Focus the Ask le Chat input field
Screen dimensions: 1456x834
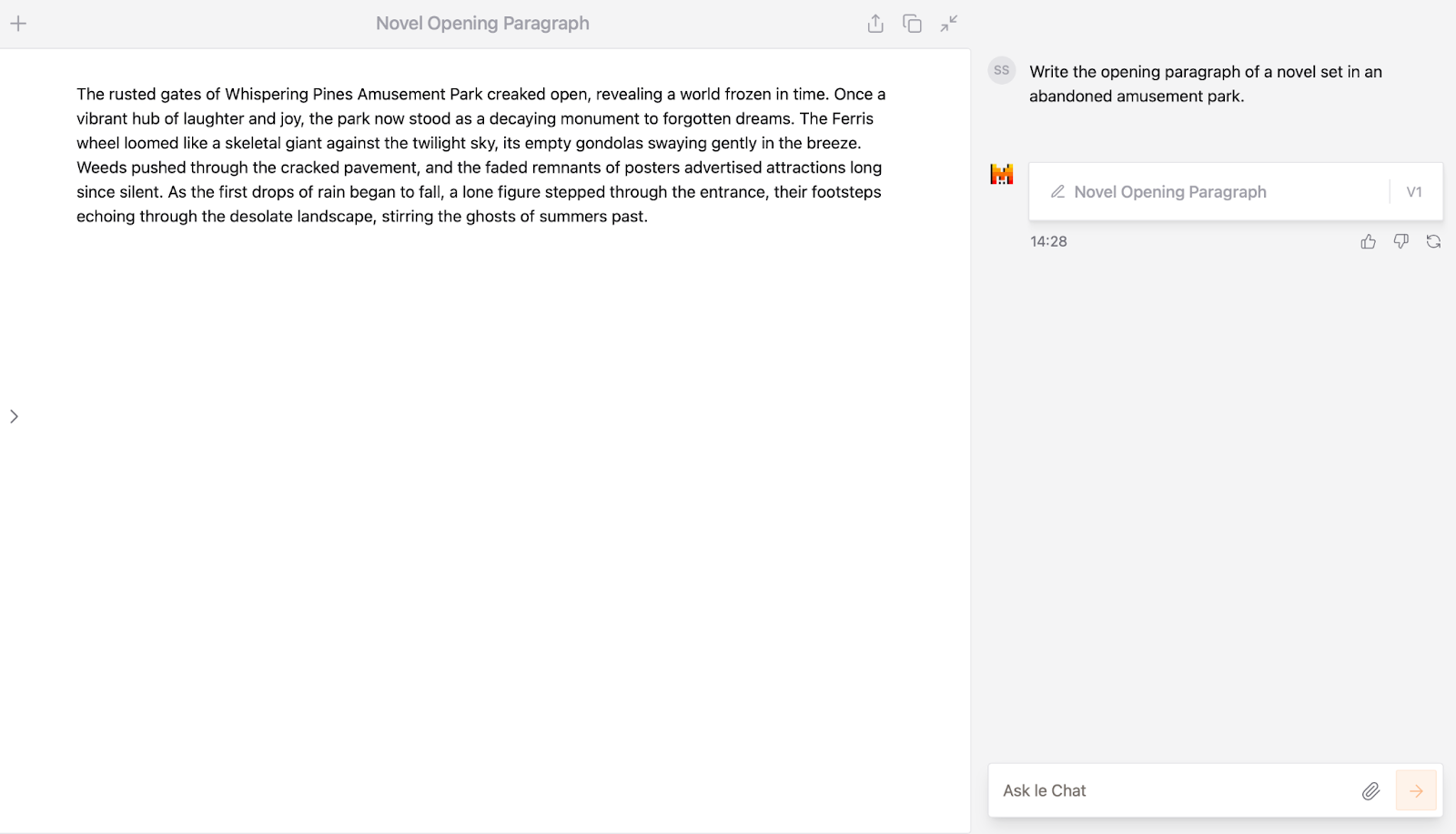tap(1174, 790)
